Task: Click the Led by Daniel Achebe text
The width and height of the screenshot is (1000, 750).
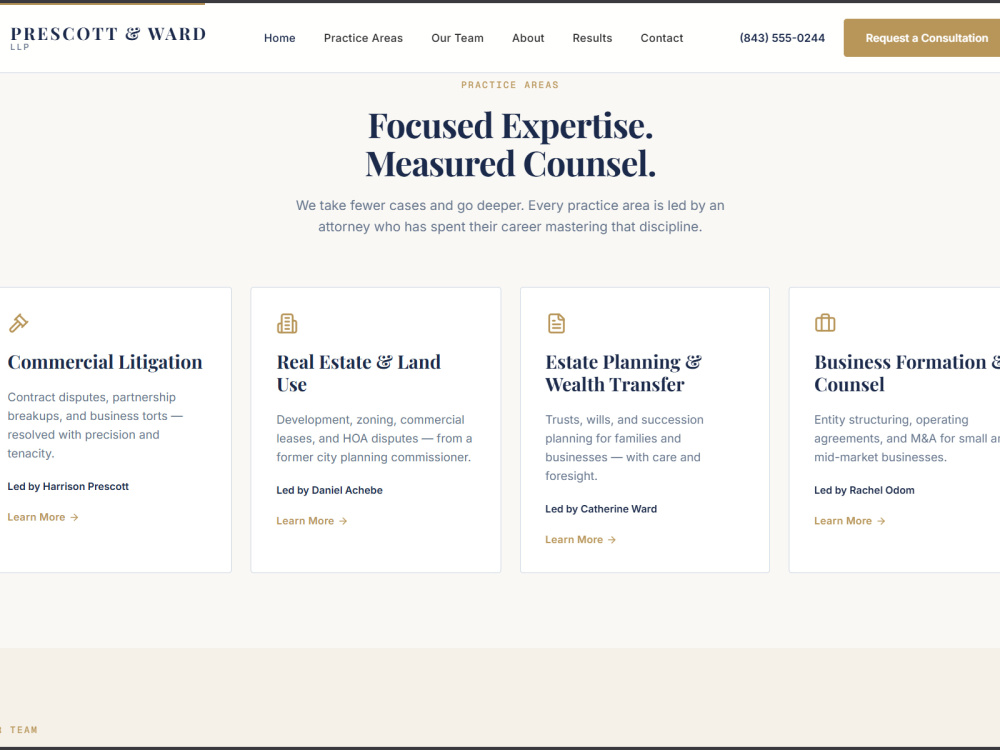Action: point(330,490)
